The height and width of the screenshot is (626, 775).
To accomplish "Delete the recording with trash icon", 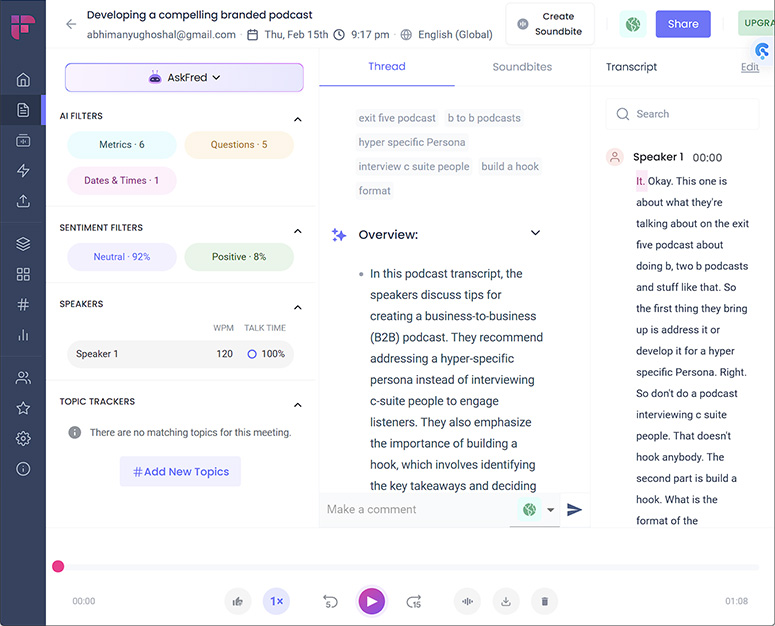I will tap(544, 601).
